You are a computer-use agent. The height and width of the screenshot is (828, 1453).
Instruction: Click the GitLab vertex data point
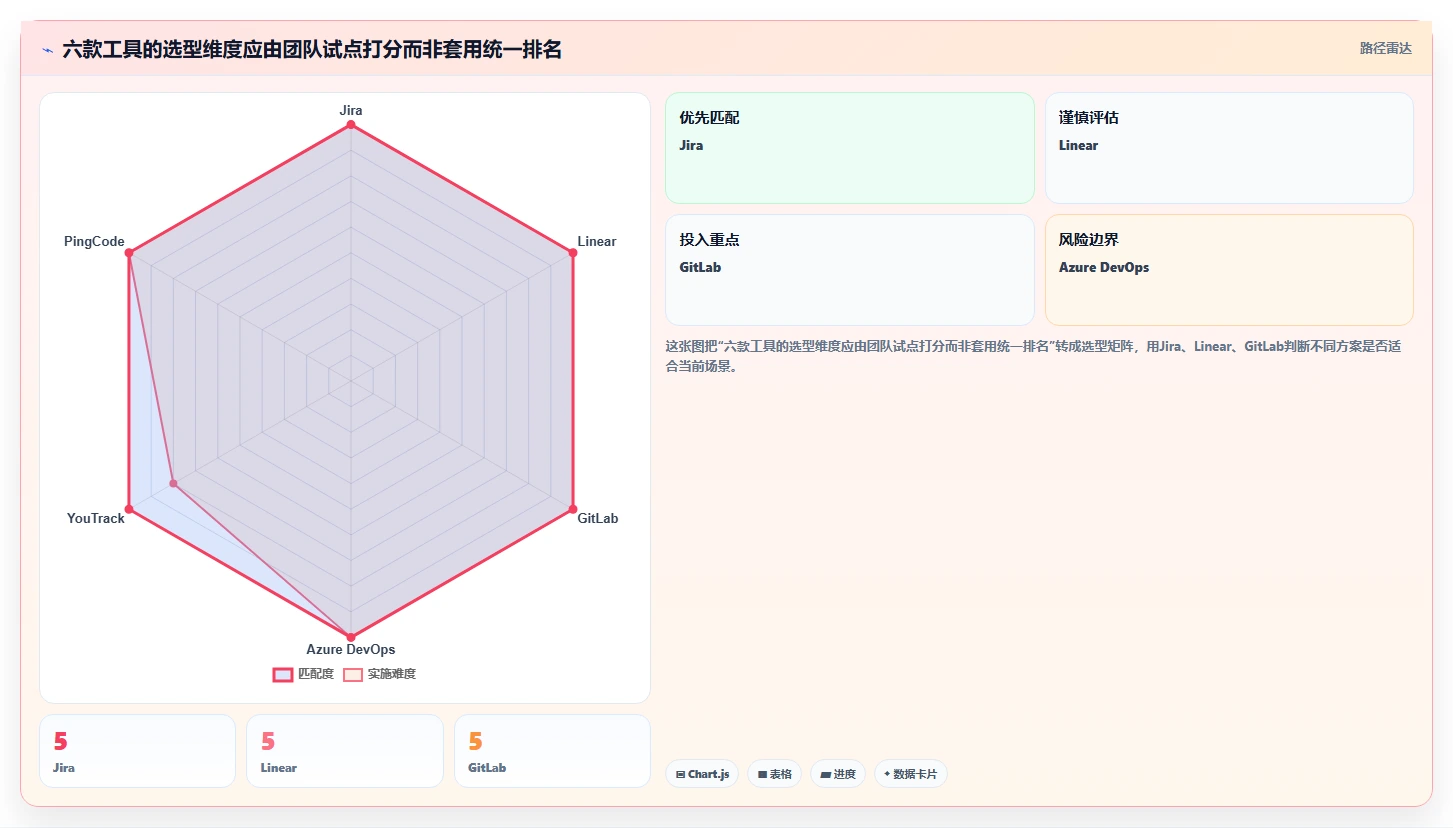(573, 509)
